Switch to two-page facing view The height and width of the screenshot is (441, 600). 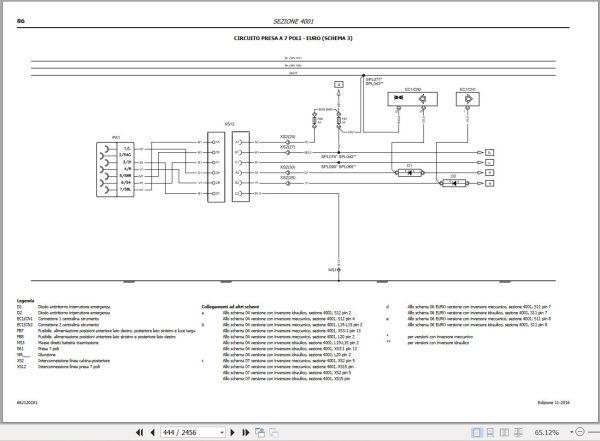click(x=504, y=433)
